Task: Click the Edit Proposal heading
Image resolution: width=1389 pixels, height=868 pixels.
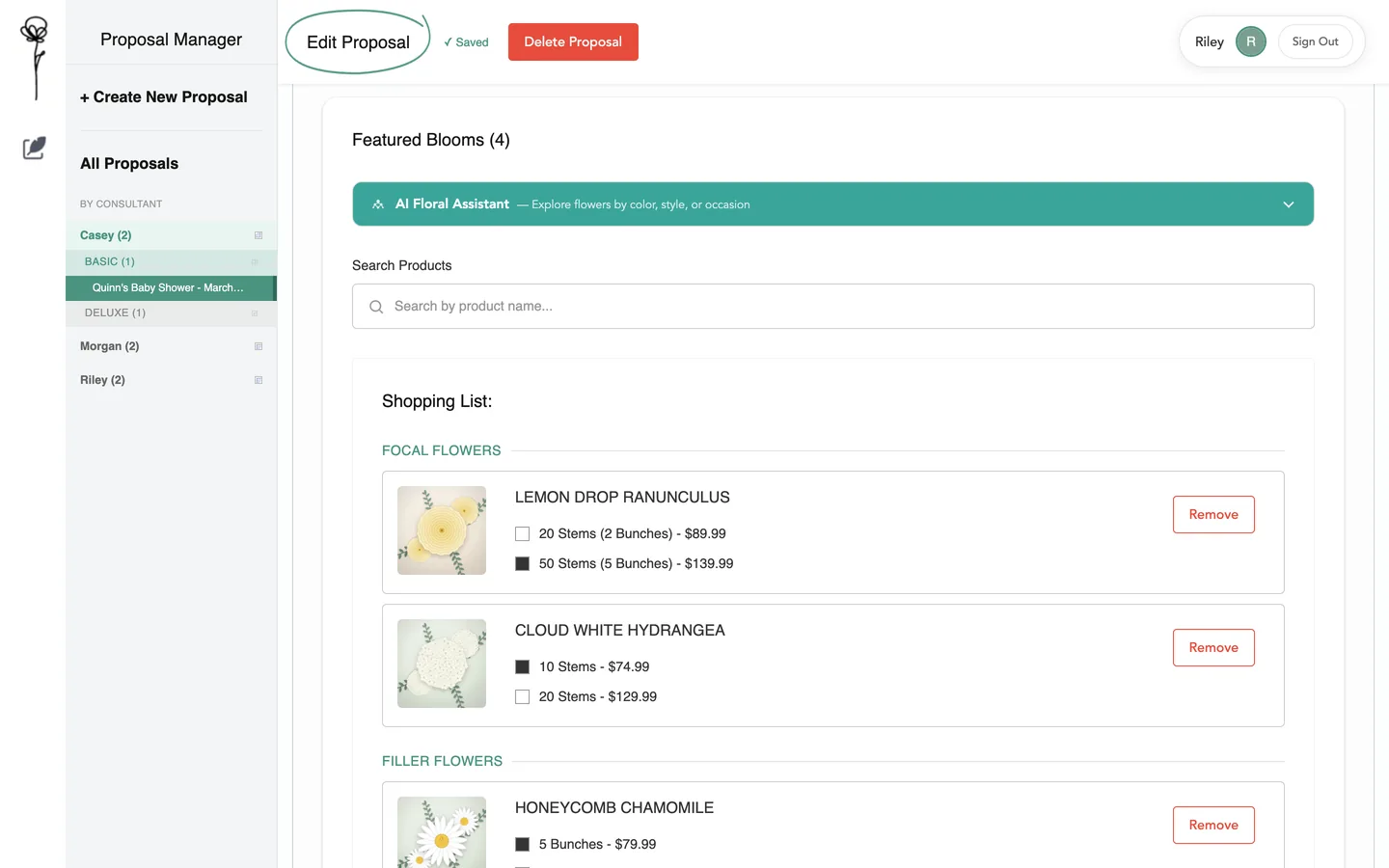Action: click(x=358, y=42)
